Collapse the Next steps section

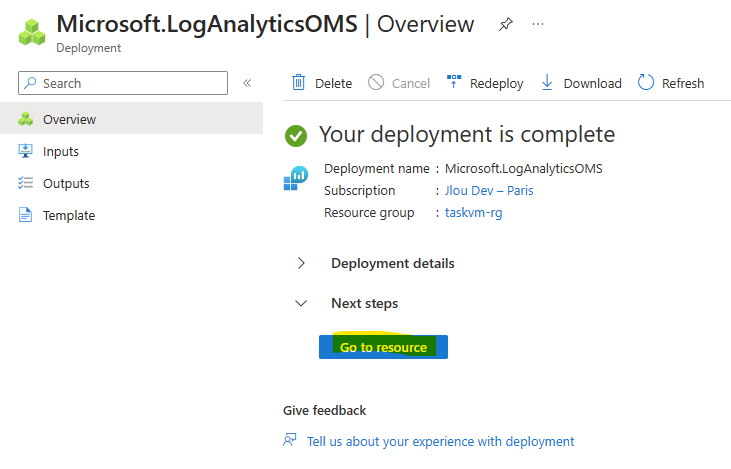[301, 303]
